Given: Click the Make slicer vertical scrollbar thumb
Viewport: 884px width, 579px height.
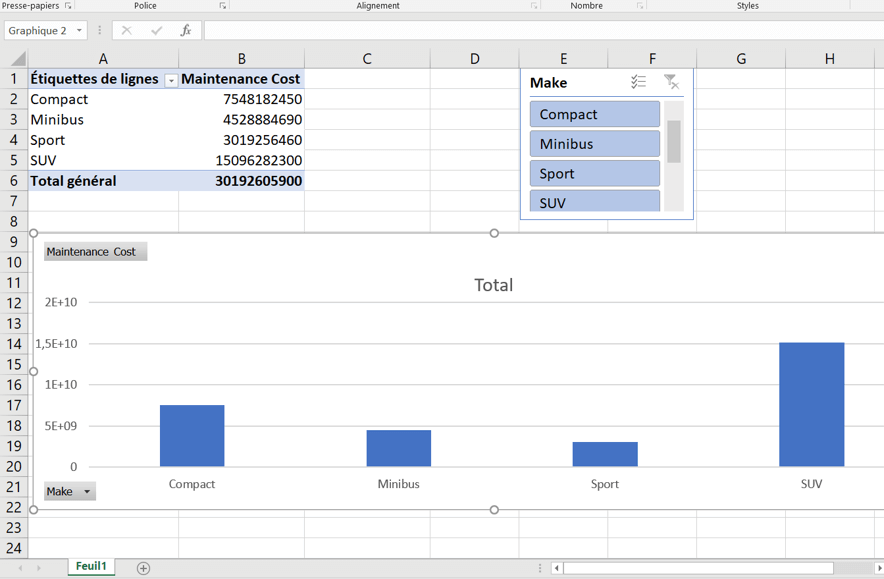Looking at the screenshot, I should pos(674,142).
